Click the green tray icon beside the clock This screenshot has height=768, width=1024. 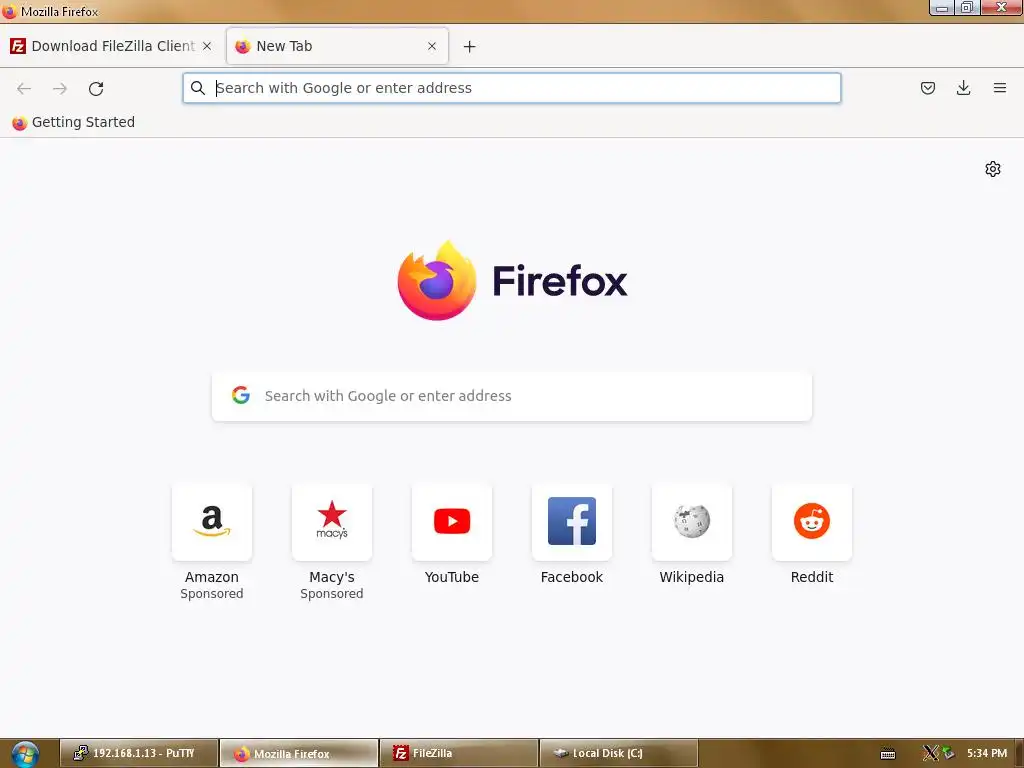[x=948, y=754]
